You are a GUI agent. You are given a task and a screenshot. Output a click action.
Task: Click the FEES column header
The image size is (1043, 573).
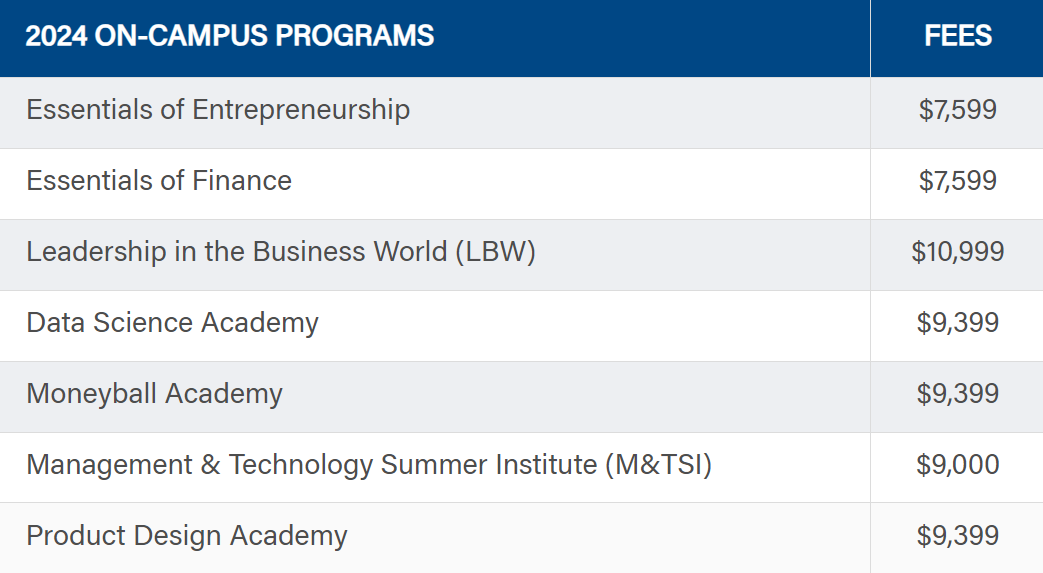click(958, 36)
